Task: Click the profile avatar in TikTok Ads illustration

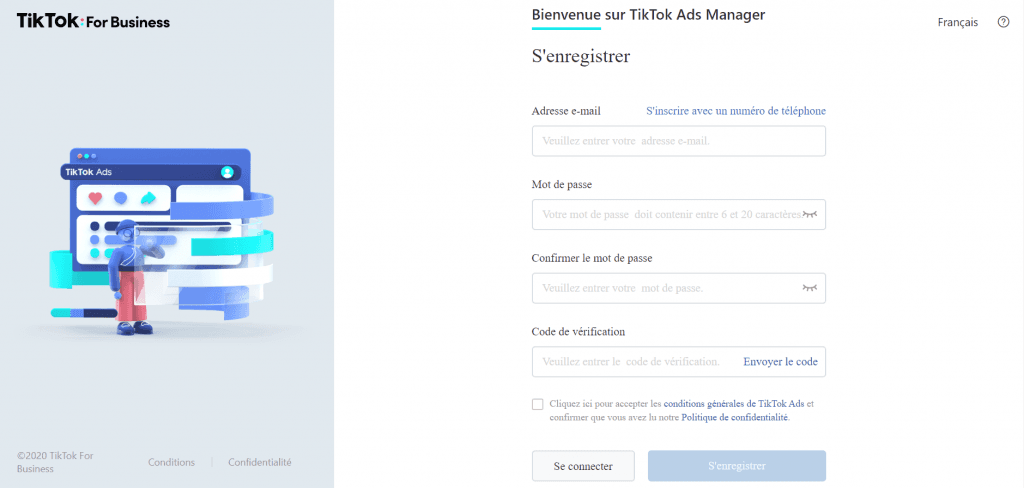Action: coord(227,172)
